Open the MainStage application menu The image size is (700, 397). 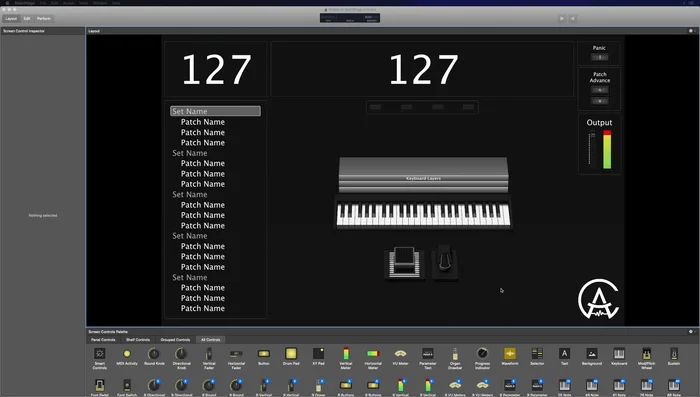pos(25,3)
